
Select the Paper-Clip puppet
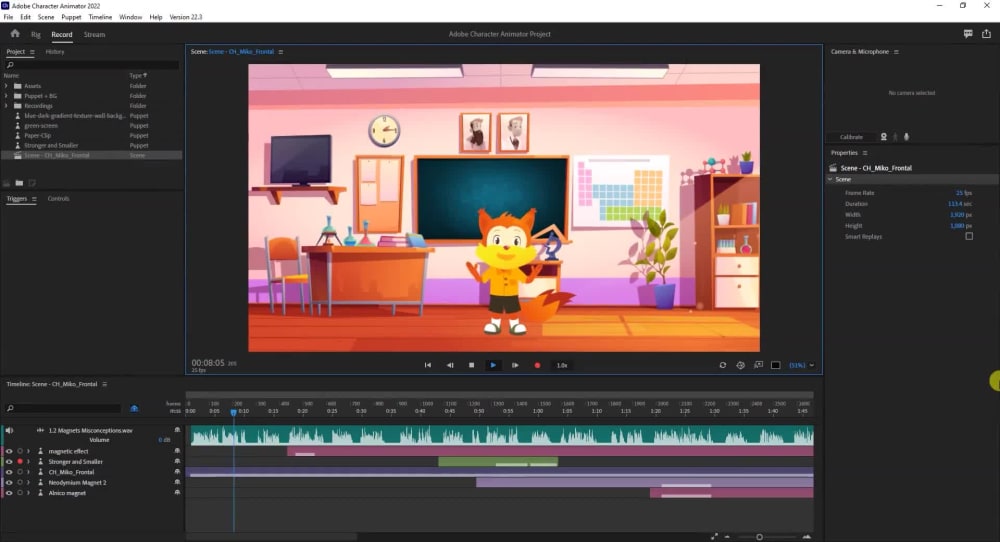pyautogui.click(x=38, y=136)
